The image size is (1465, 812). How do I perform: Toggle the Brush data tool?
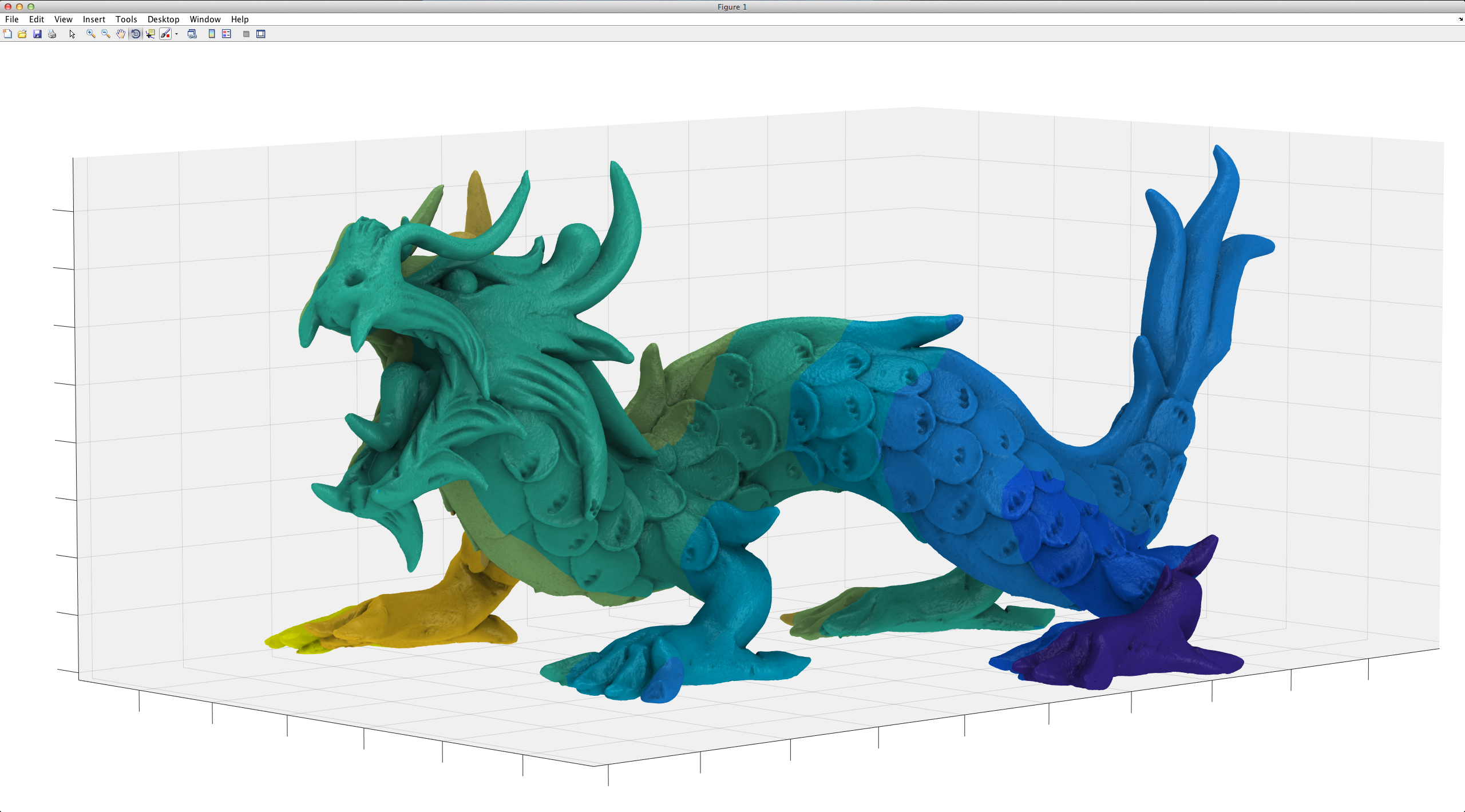tap(165, 34)
